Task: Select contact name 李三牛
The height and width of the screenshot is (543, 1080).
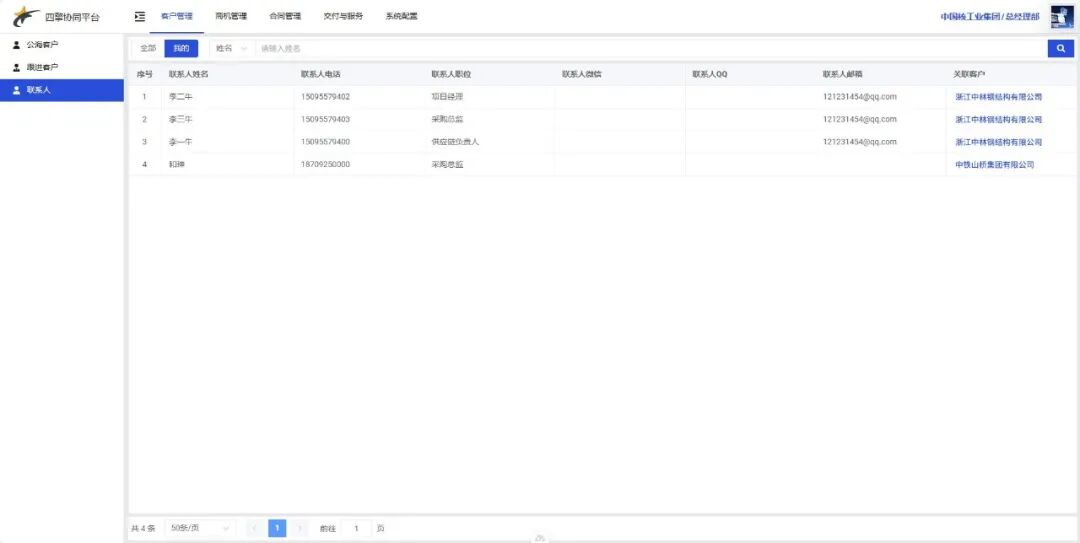Action: pos(180,120)
